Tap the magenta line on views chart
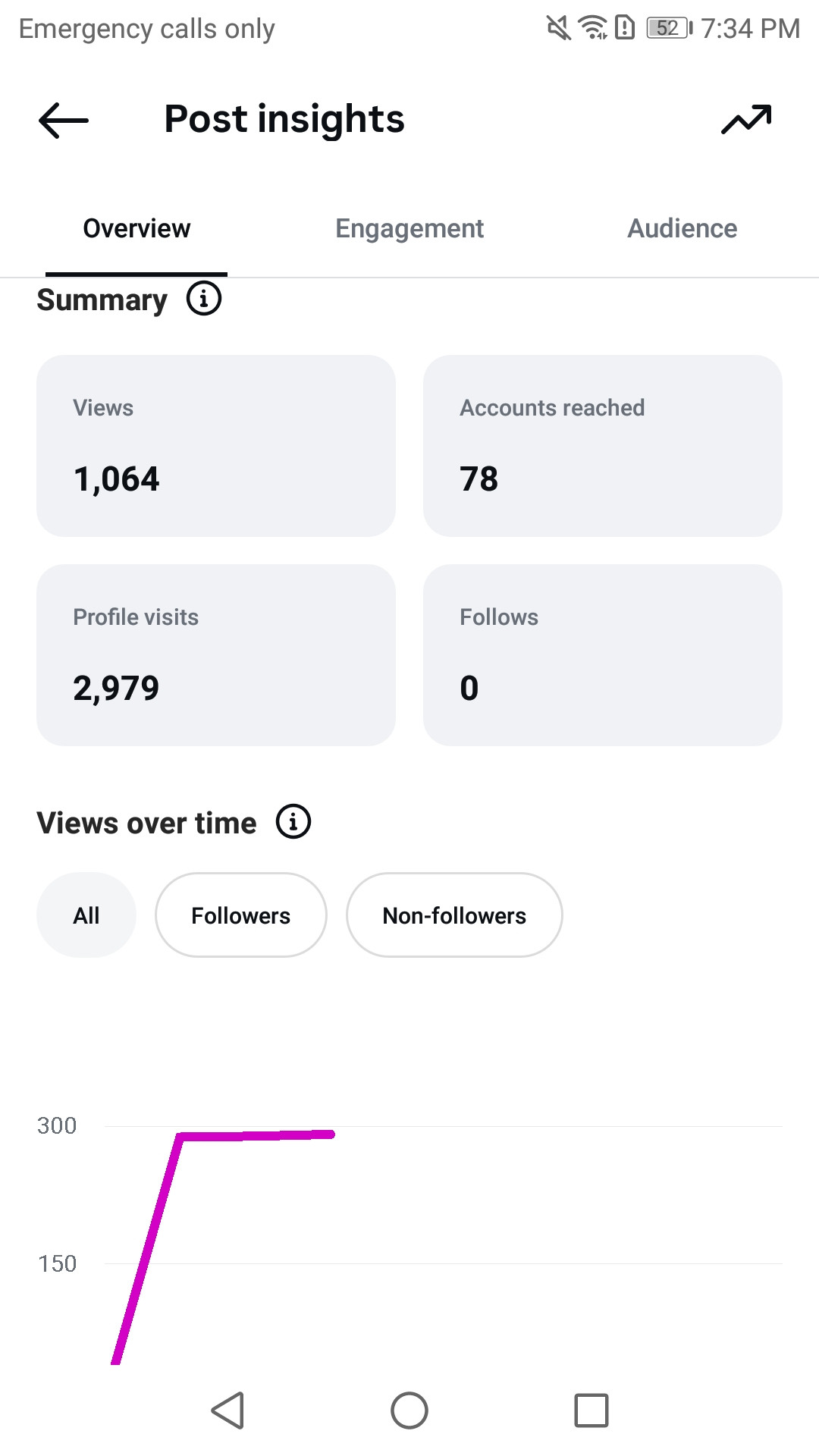The width and height of the screenshot is (819, 1456). pyautogui.click(x=258, y=1135)
